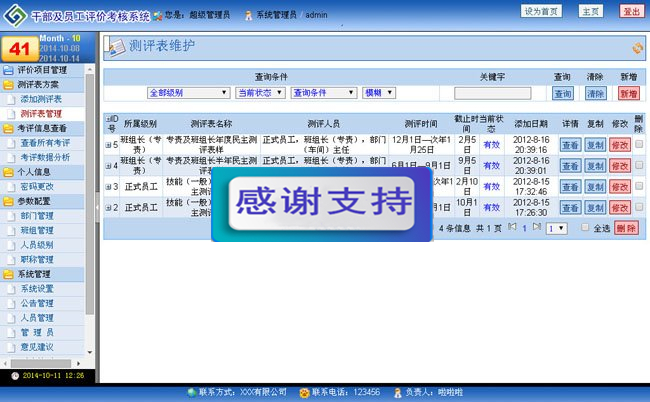This screenshot has width=650, height=402.
Task: Open 系统设置 menu item
Action: (x=37, y=289)
